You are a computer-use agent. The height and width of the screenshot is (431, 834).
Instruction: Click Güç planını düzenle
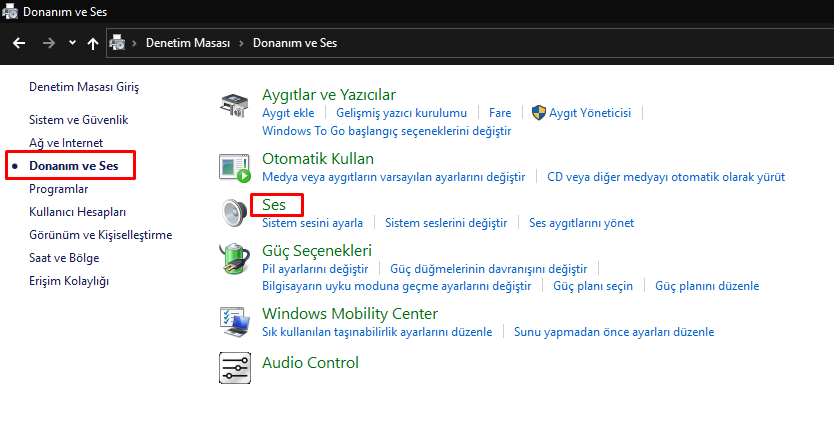coord(707,286)
